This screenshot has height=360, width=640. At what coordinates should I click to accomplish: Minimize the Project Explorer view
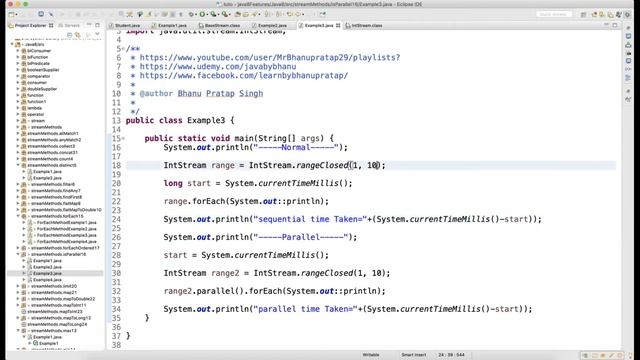89,25
